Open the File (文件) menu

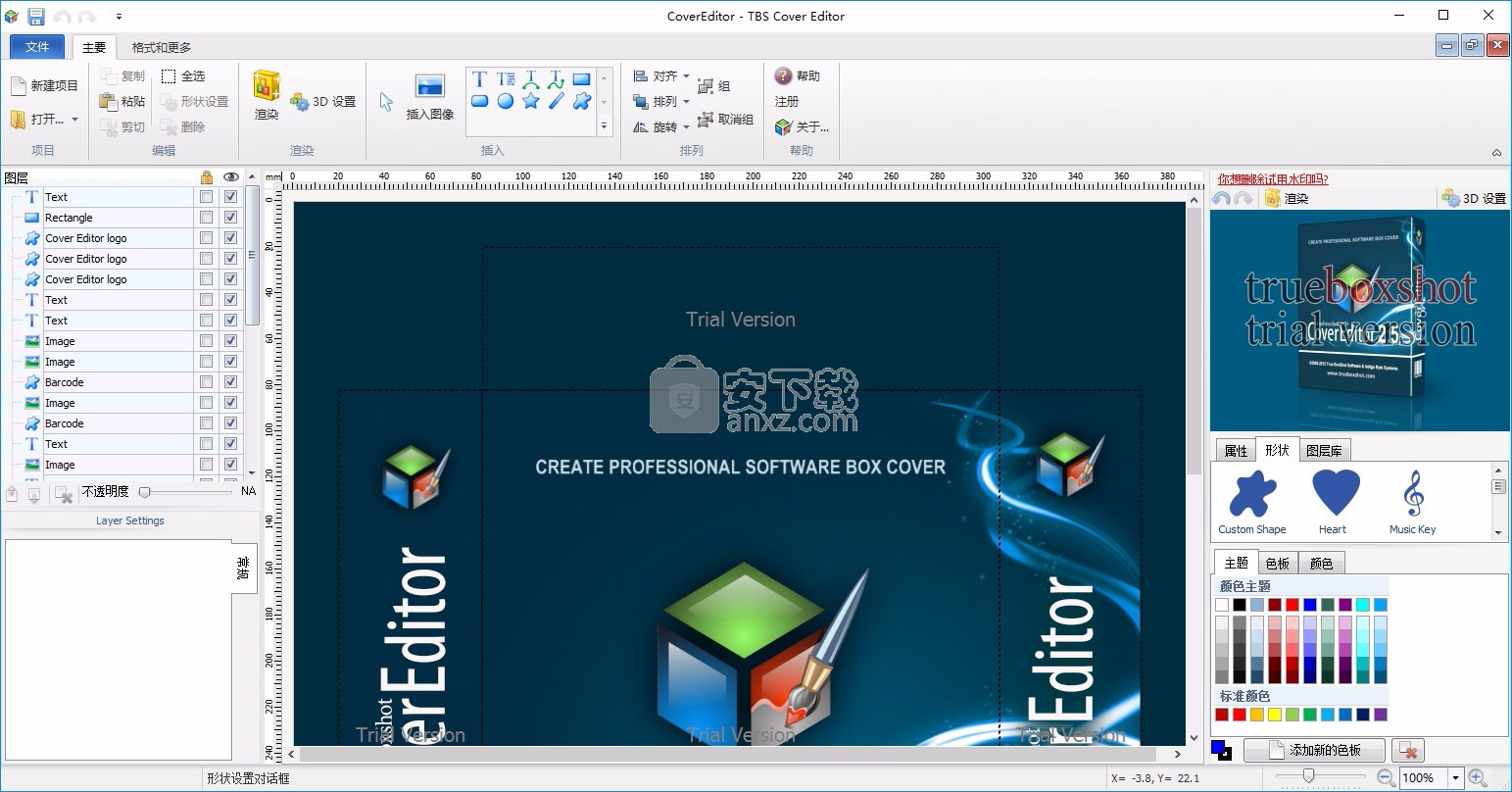click(37, 46)
